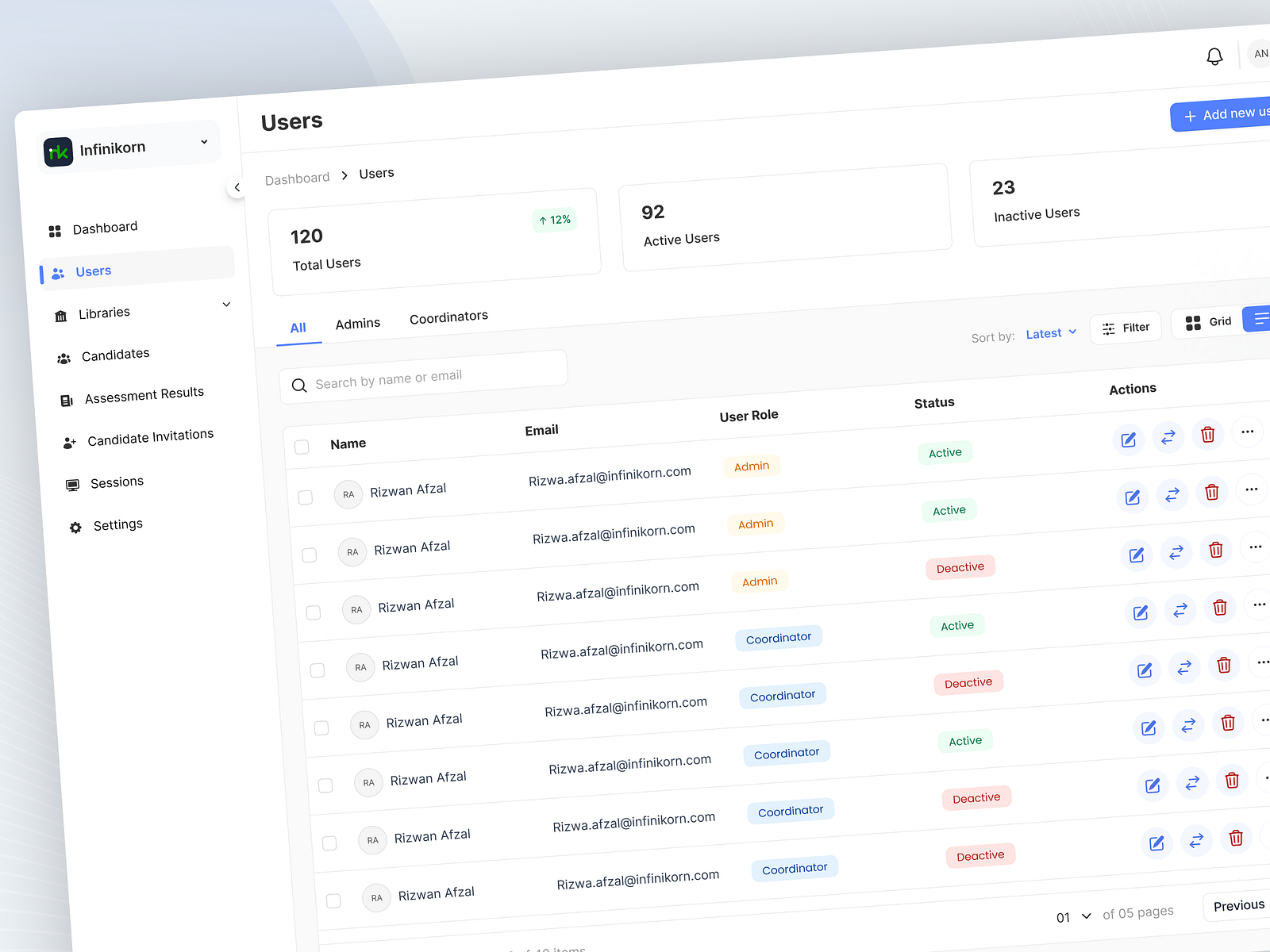Image resolution: width=1270 pixels, height=952 pixels.
Task: Delete the last Coordinator Deactive user
Action: [1235, 838]
